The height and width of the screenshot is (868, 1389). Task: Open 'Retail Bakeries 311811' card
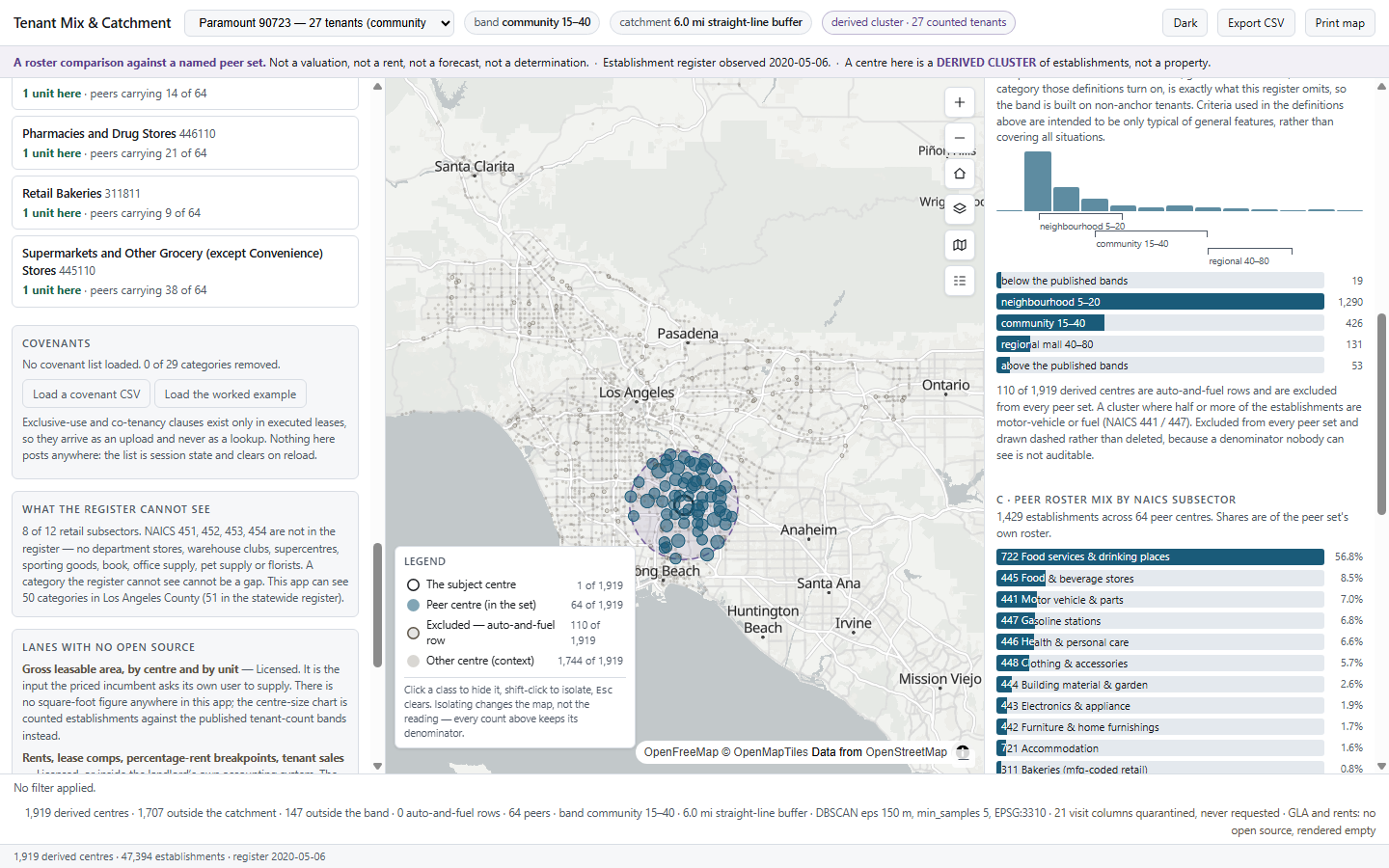pos(185,203)
